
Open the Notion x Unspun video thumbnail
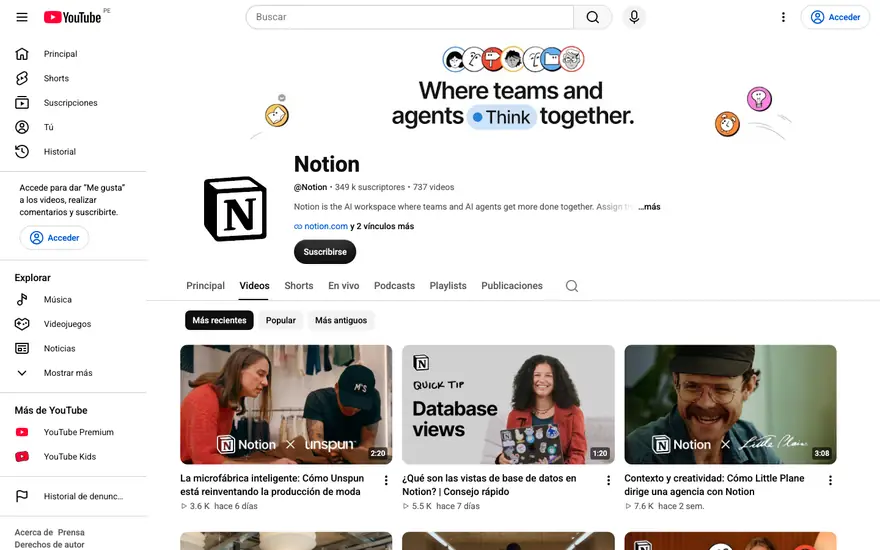(286, 405)
